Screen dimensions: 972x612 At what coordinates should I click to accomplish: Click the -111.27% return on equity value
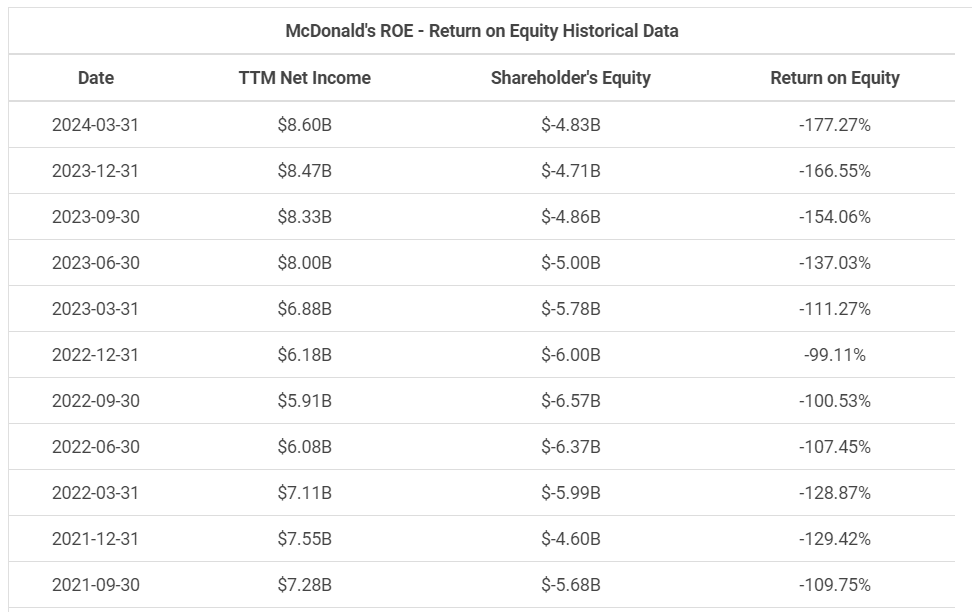834,309
